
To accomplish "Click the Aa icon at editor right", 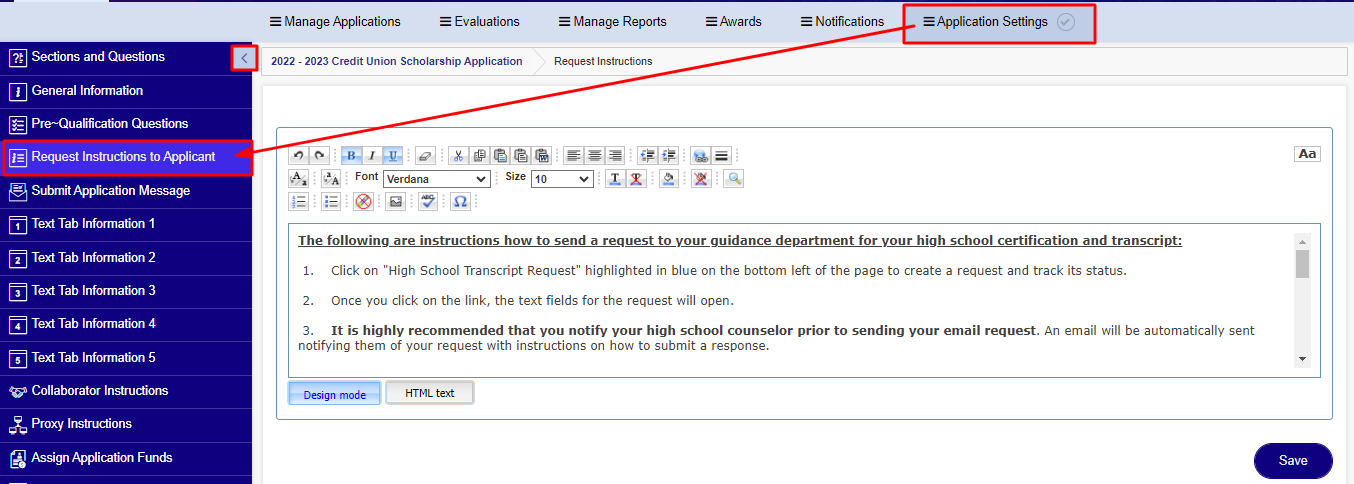I will (1307, 154).
